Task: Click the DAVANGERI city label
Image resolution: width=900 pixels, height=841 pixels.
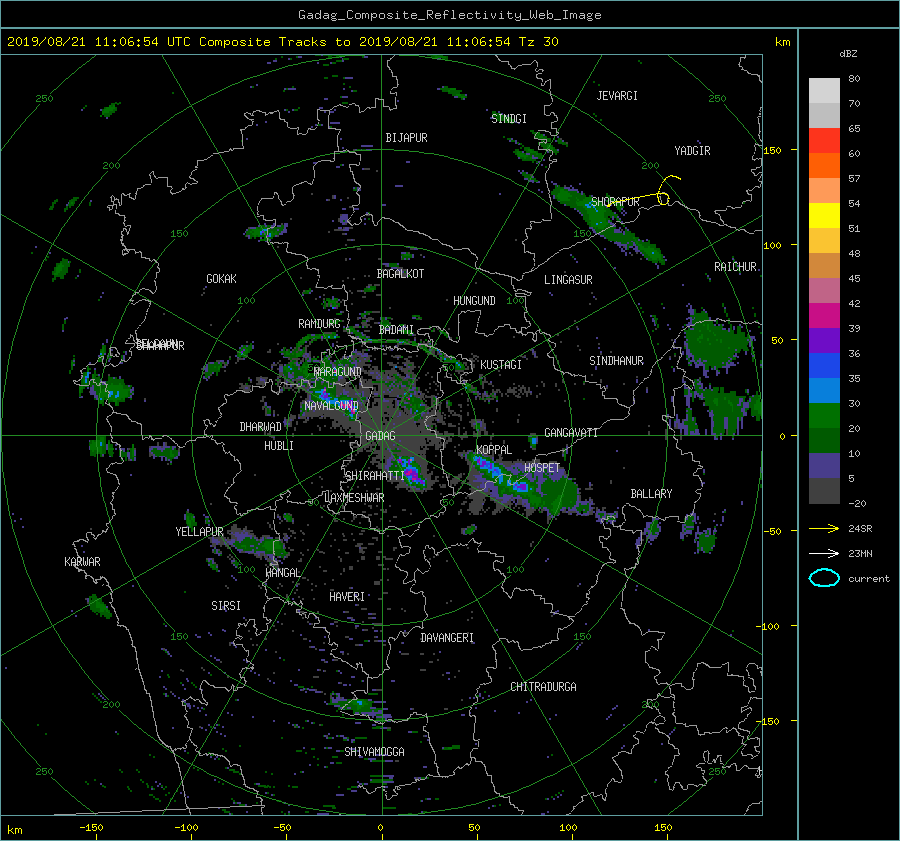Action: coord(447,638)
